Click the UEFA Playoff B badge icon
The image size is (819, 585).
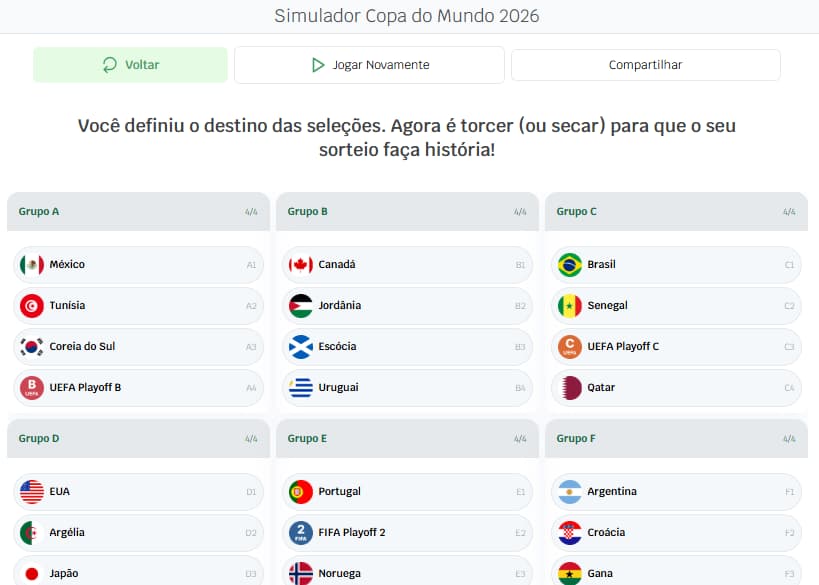30,387
